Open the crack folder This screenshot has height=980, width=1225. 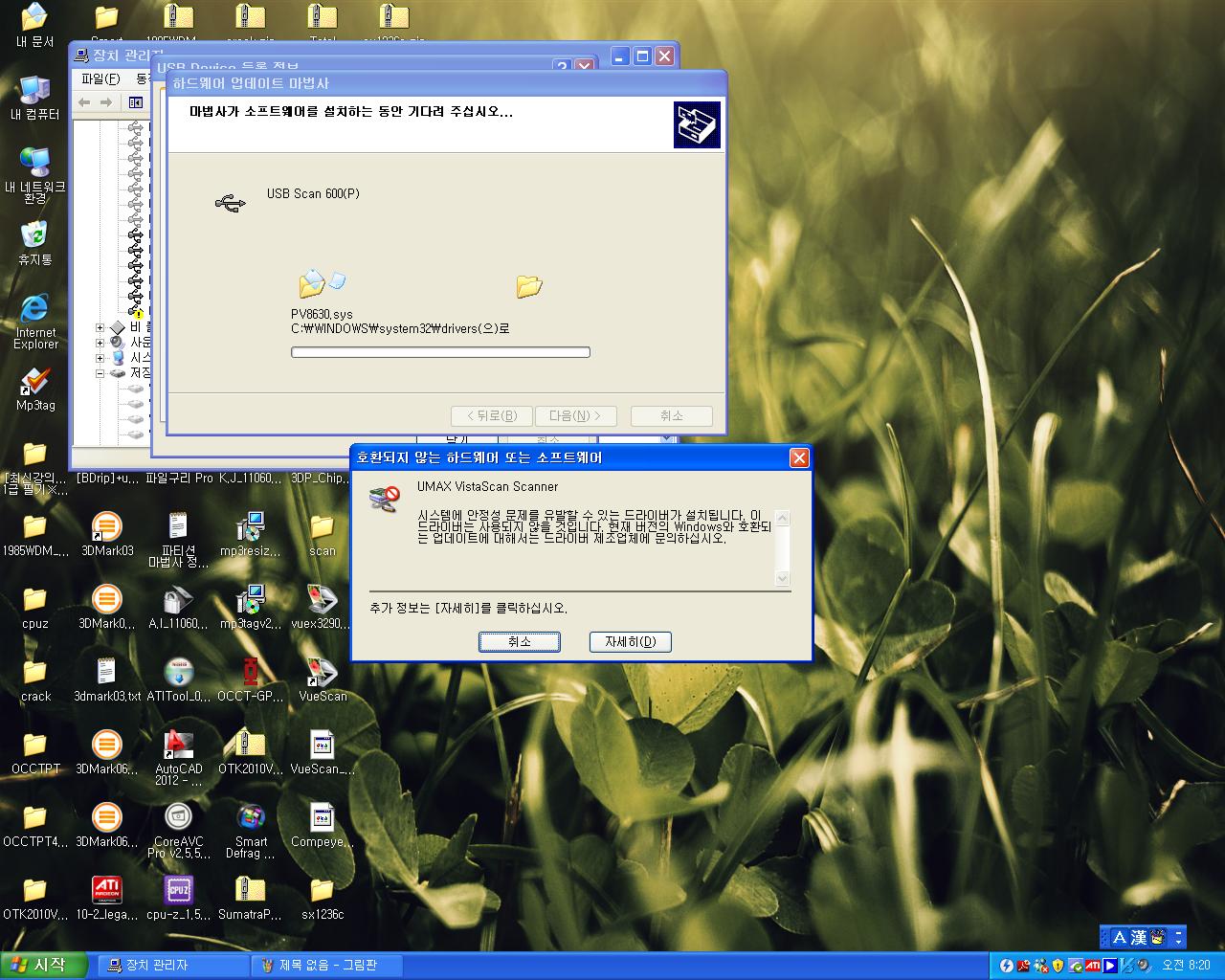[x=35, y=679]
